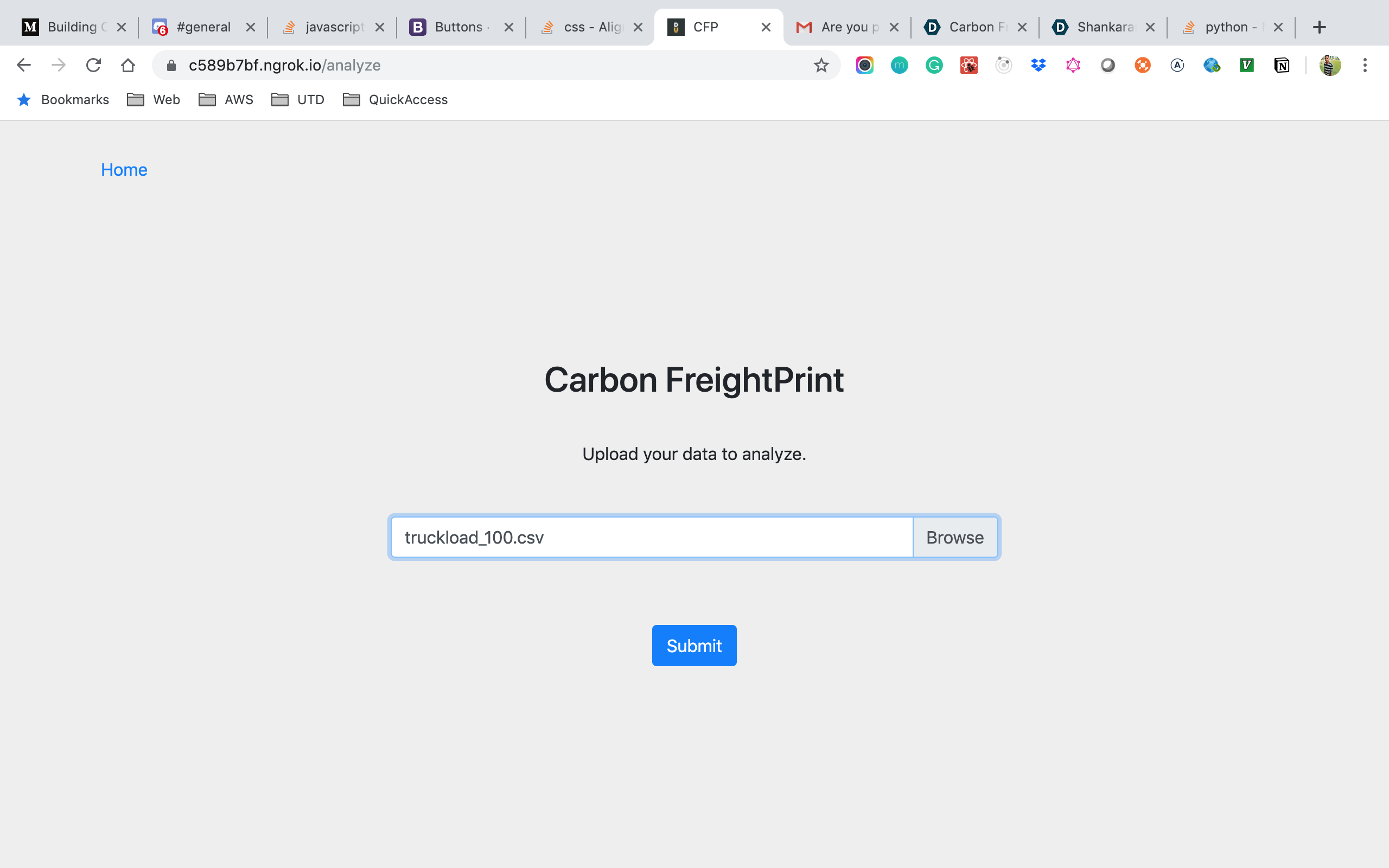Switch to the #general tab

coord(202,27)
